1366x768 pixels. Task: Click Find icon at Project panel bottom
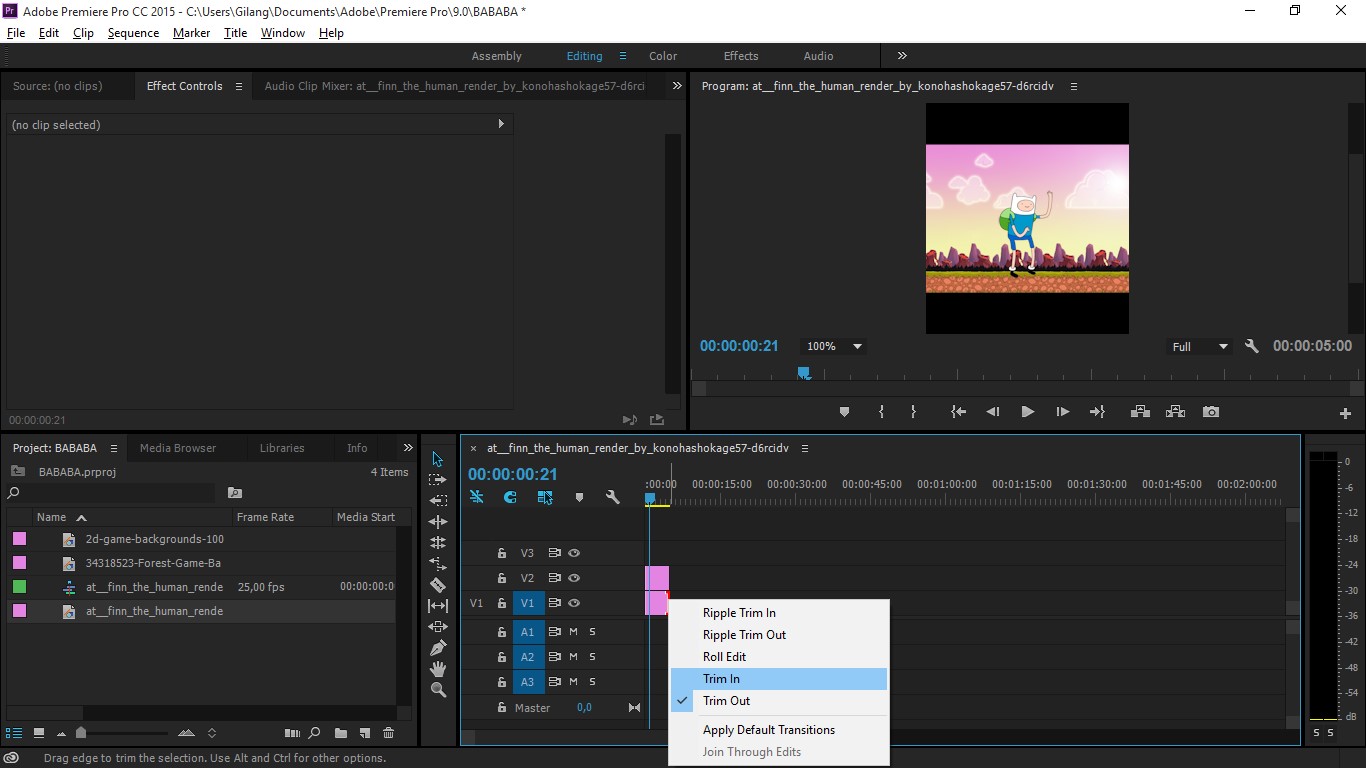pos(315,733)
